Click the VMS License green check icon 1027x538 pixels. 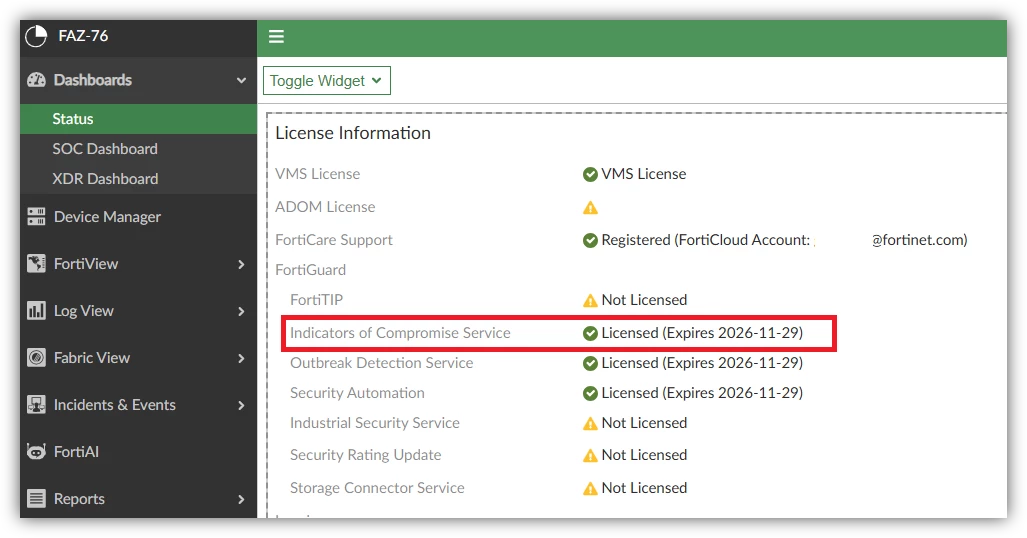(x=590, y=174)
